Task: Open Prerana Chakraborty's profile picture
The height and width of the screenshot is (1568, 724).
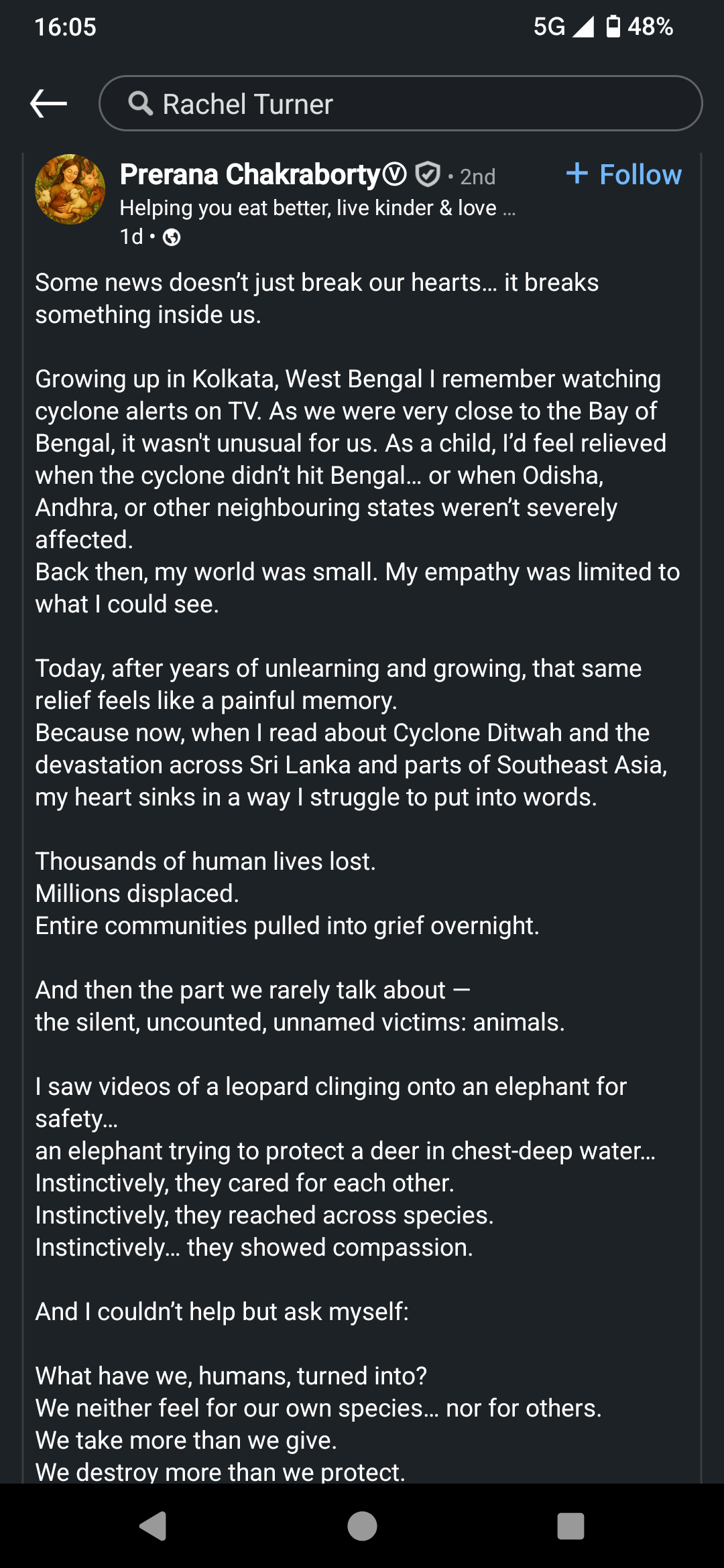Action: pos(70,190)
